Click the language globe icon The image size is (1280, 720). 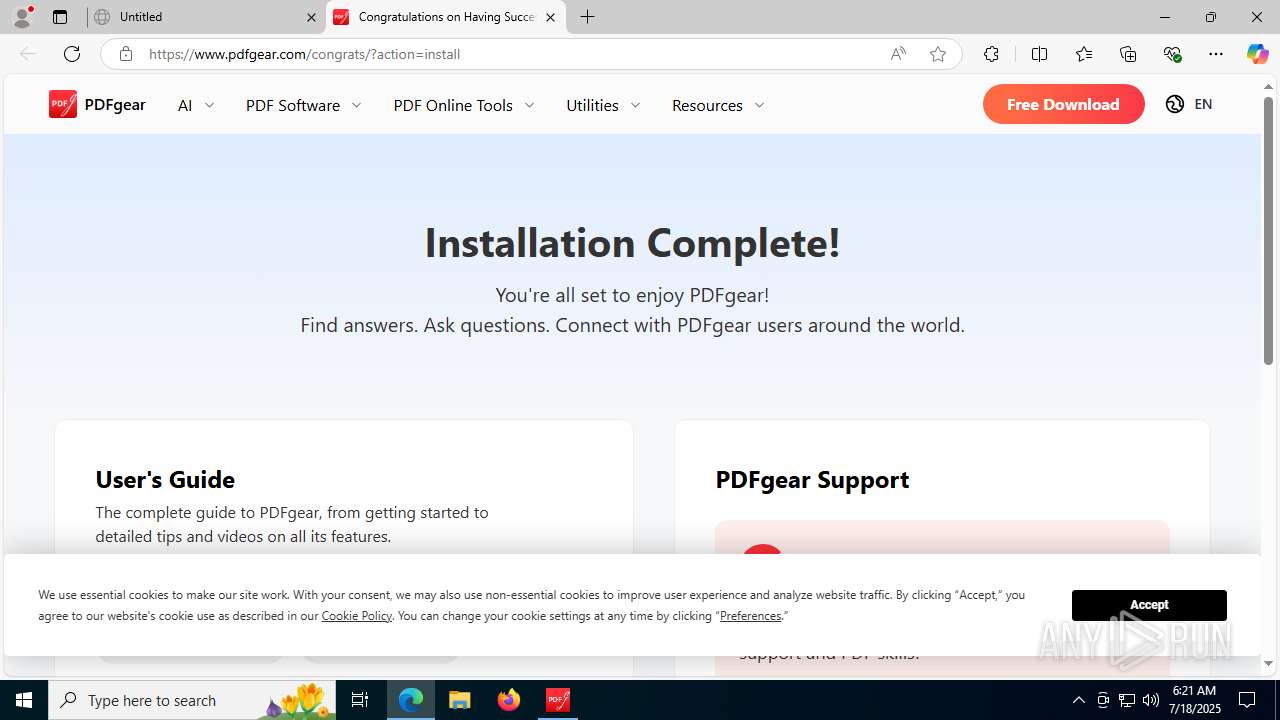click(1175, 104)
